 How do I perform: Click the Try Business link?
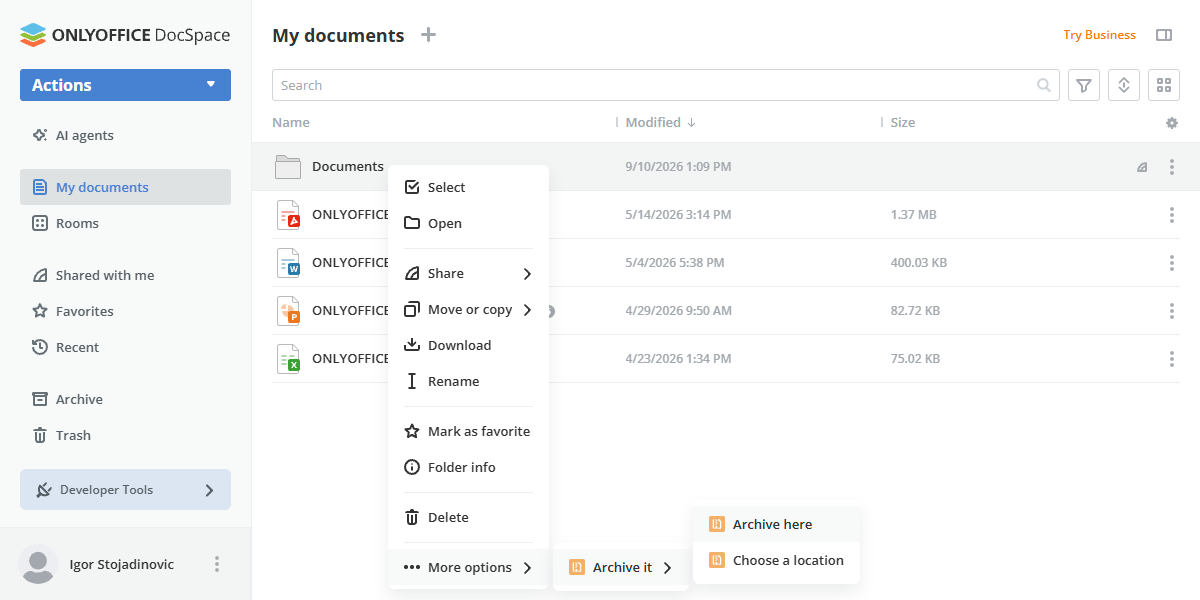1099,35
